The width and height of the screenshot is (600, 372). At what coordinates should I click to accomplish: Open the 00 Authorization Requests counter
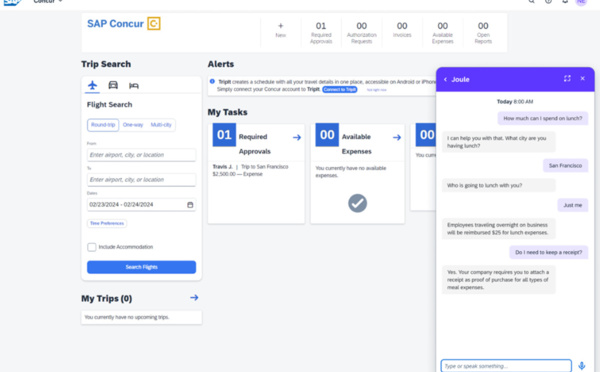[x=362, y=32]
